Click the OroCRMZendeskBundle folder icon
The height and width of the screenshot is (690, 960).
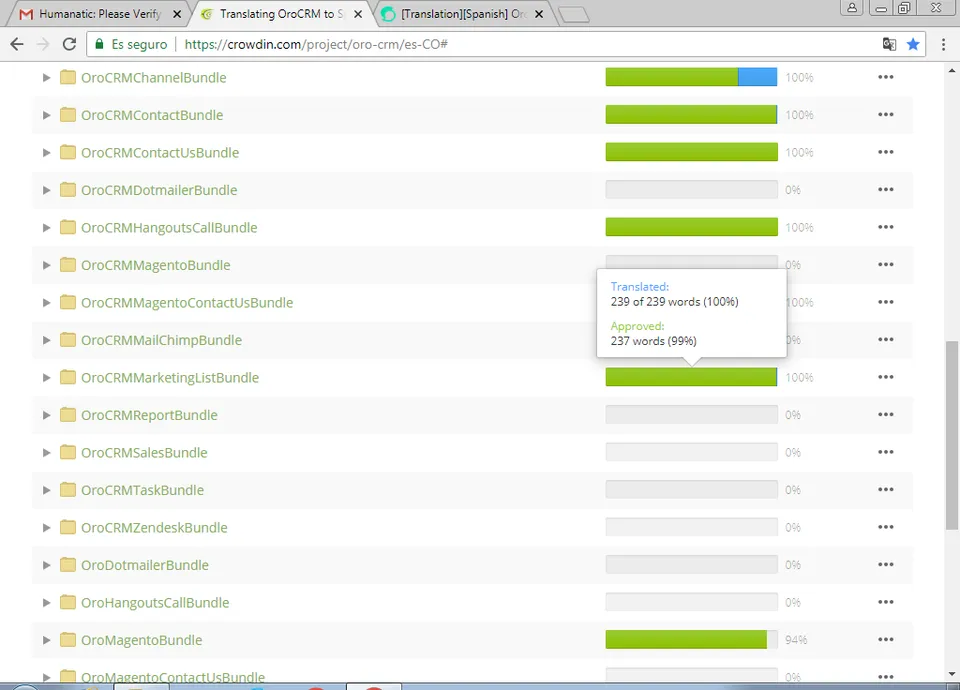click(x=67, y=527)
